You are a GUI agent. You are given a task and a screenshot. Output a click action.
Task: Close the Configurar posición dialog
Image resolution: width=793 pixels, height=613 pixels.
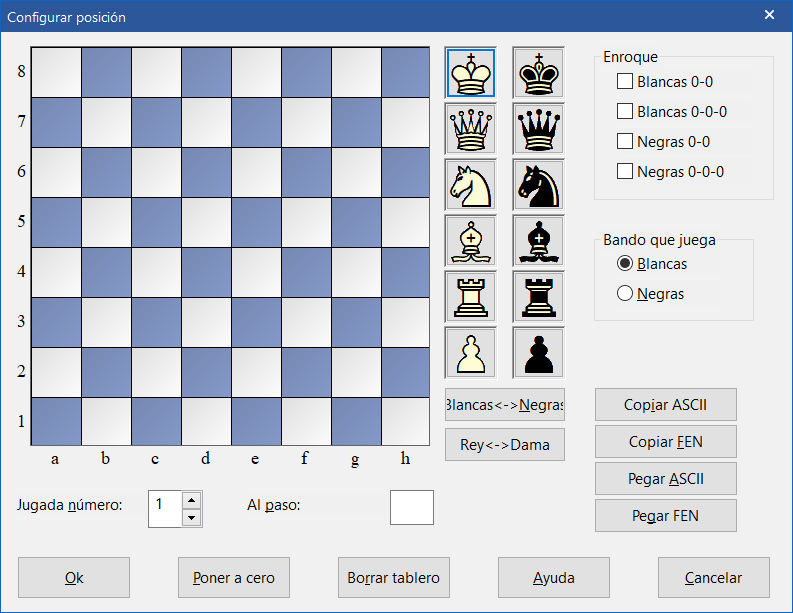[x=769, y=15]
